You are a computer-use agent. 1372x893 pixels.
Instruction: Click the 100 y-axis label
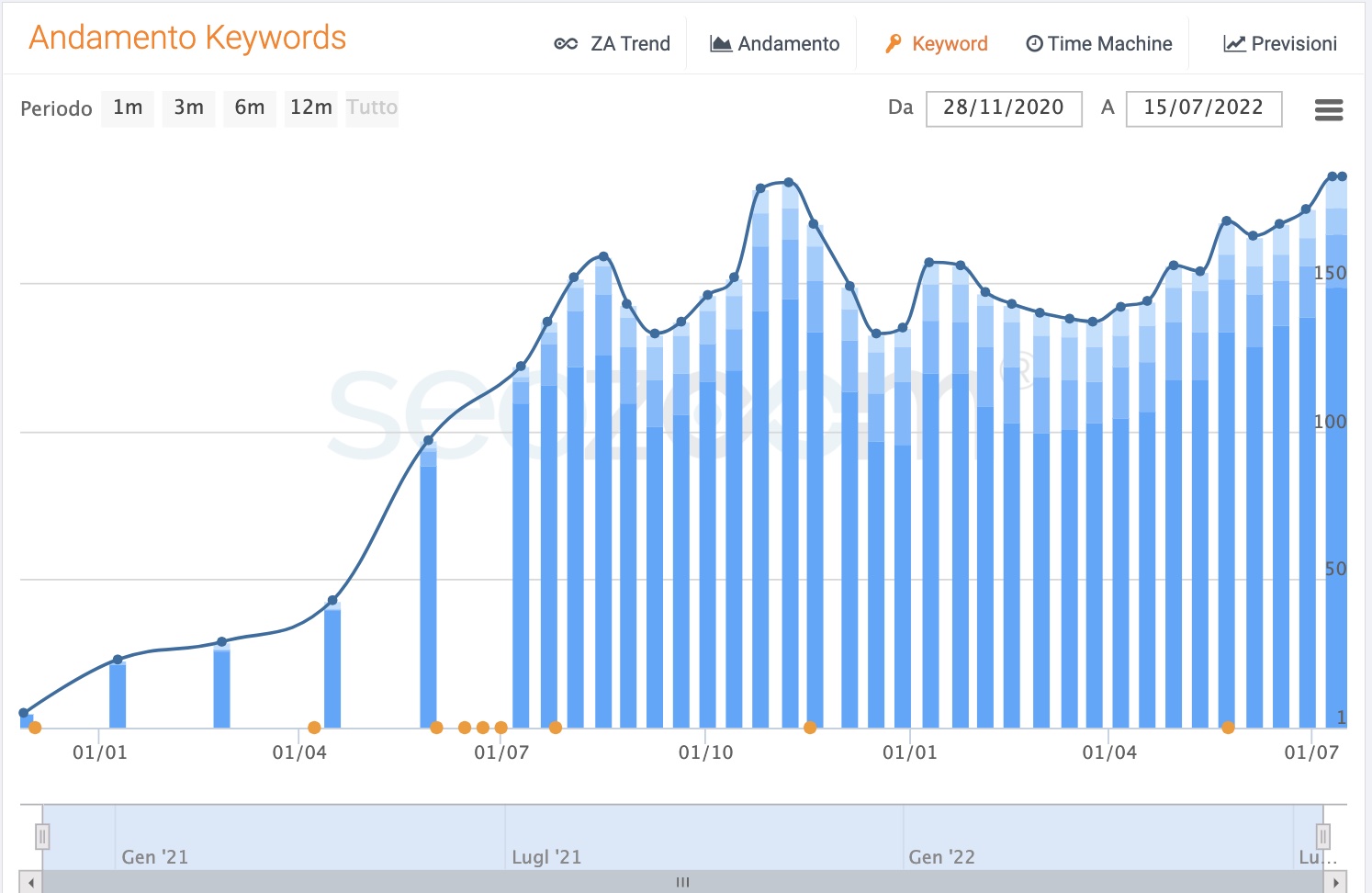[x=1330, y=422]
